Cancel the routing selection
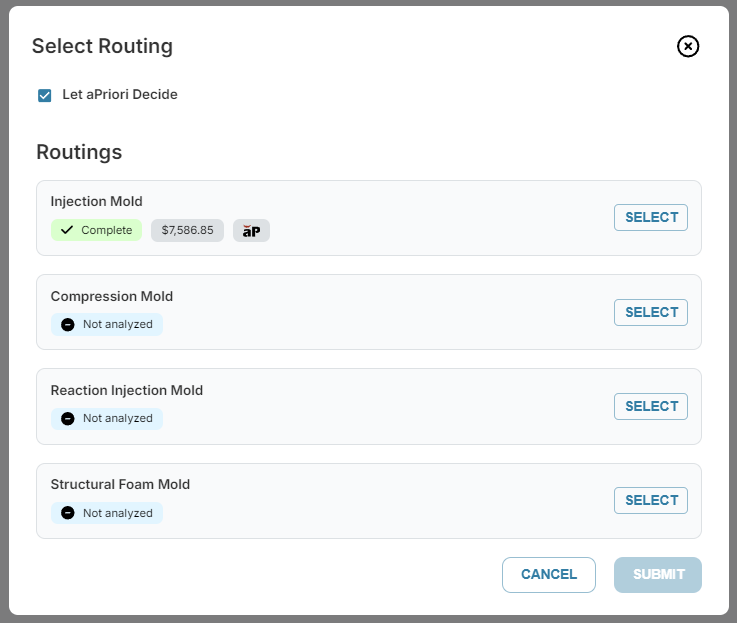This screenshot has width=737, height=623. pyautogui.click(x=549, y=575)
